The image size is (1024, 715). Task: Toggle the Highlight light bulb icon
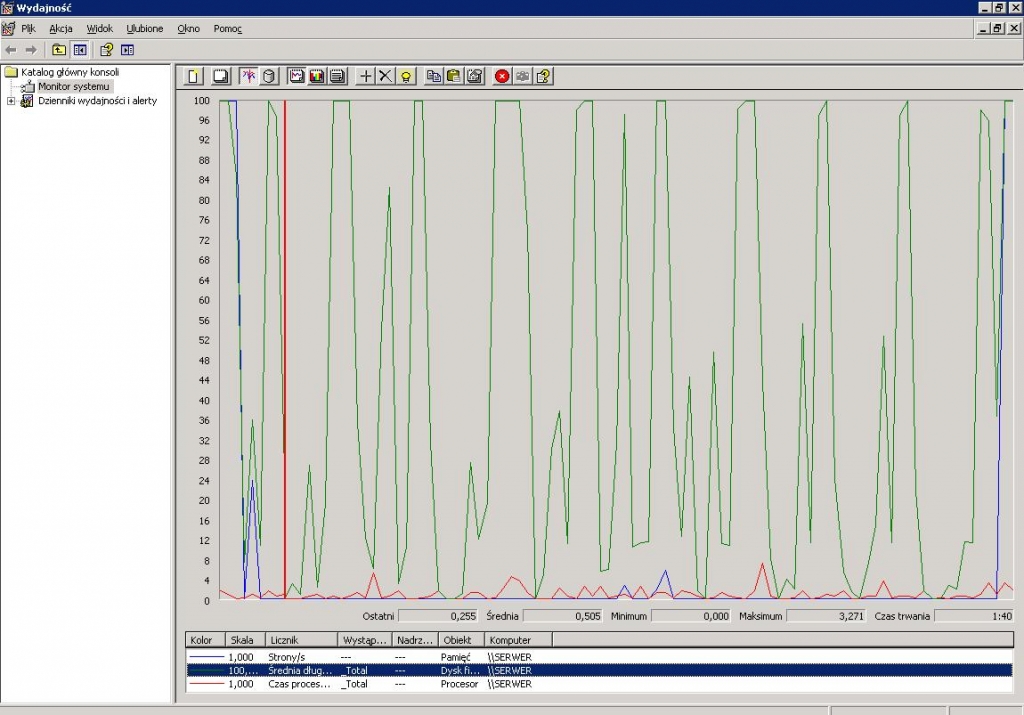(x=406, y=76)
